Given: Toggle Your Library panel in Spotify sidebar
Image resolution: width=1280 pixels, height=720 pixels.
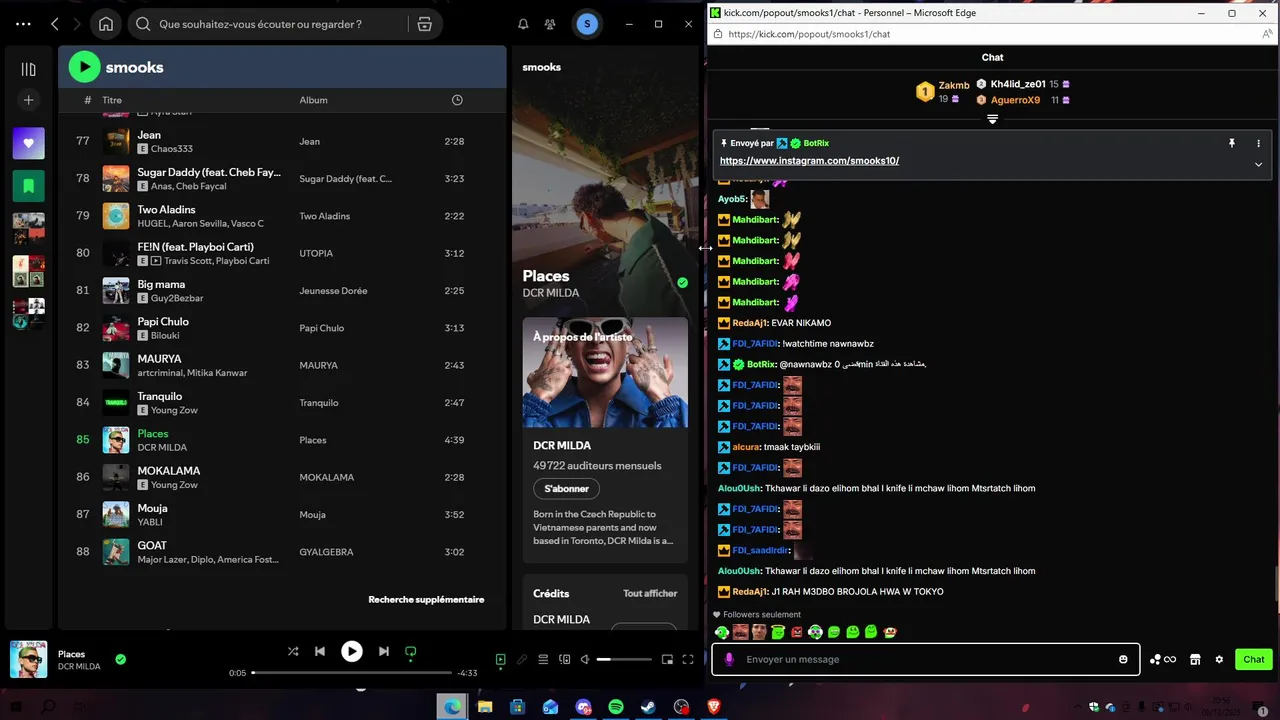Looking at the screenshot, I should 28,69.
